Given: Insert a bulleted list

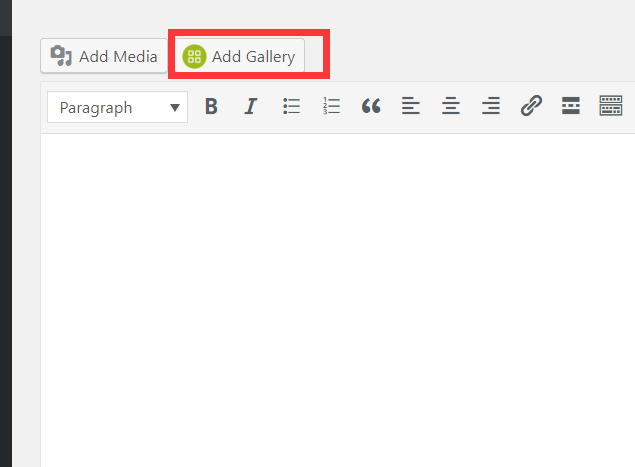Looking at the screenshot, I should pos(292,107).
